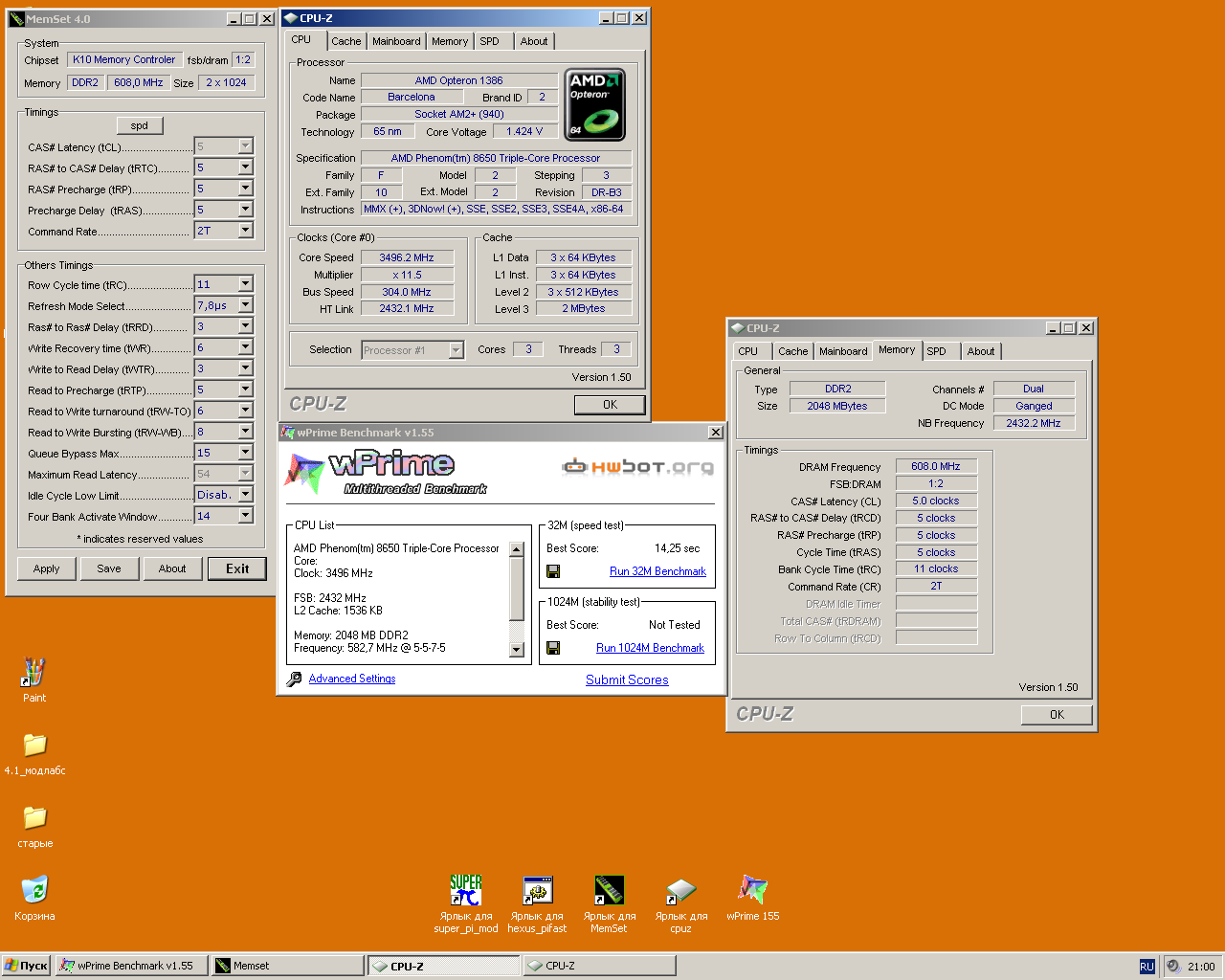
Task: Switch to Memory tab in front CPU-Z
Action: point(450,41)
